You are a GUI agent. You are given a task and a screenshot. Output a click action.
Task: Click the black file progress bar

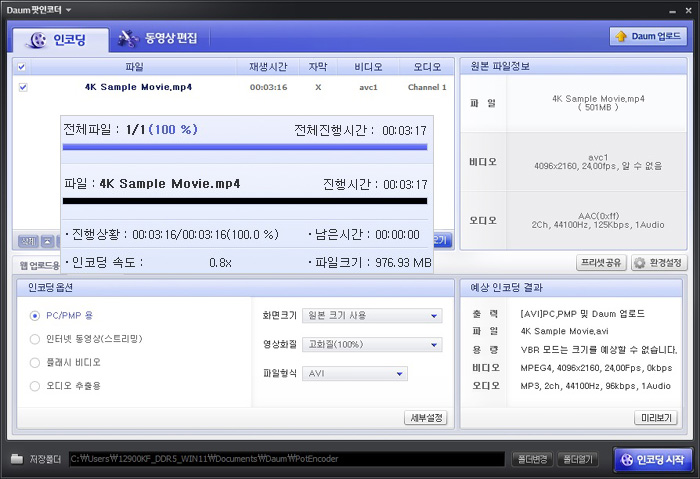click(x=245, y=201)
